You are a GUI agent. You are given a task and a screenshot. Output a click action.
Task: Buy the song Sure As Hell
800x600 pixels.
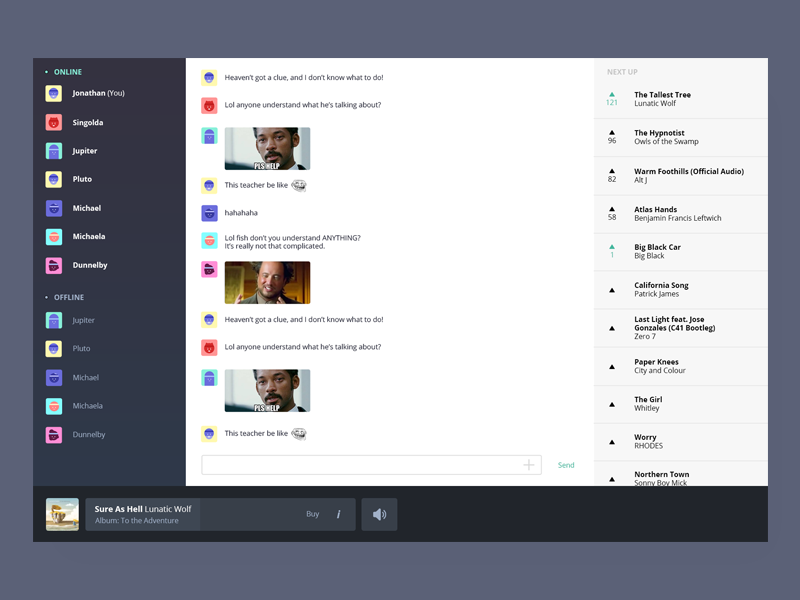[x=312, y=514]
